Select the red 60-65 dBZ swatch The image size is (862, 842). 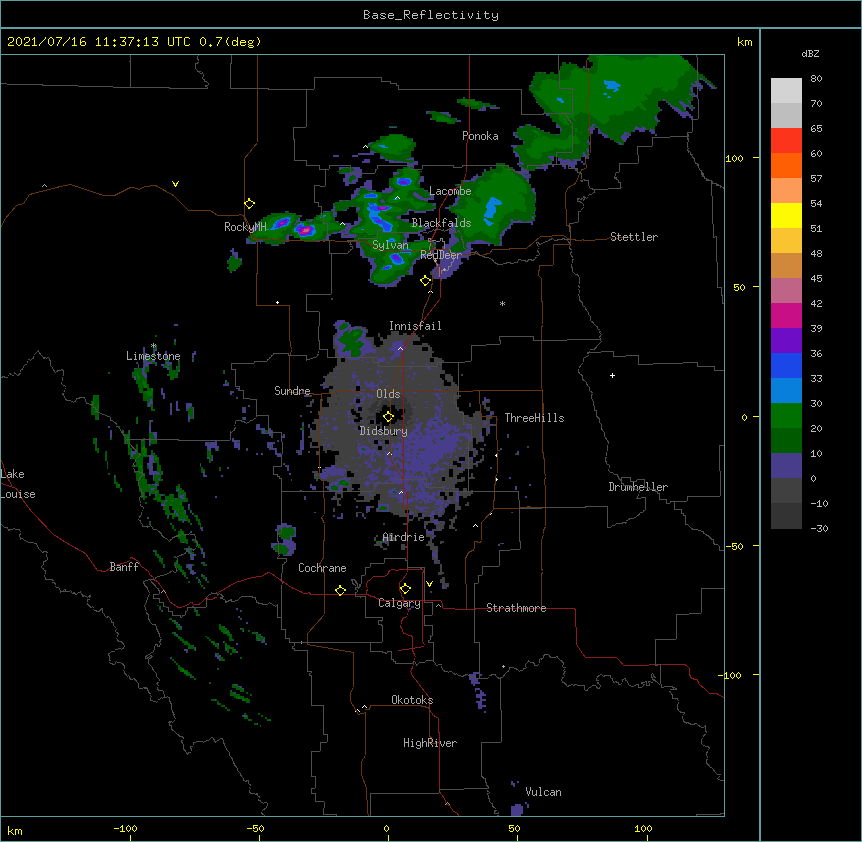pos(786,141)
